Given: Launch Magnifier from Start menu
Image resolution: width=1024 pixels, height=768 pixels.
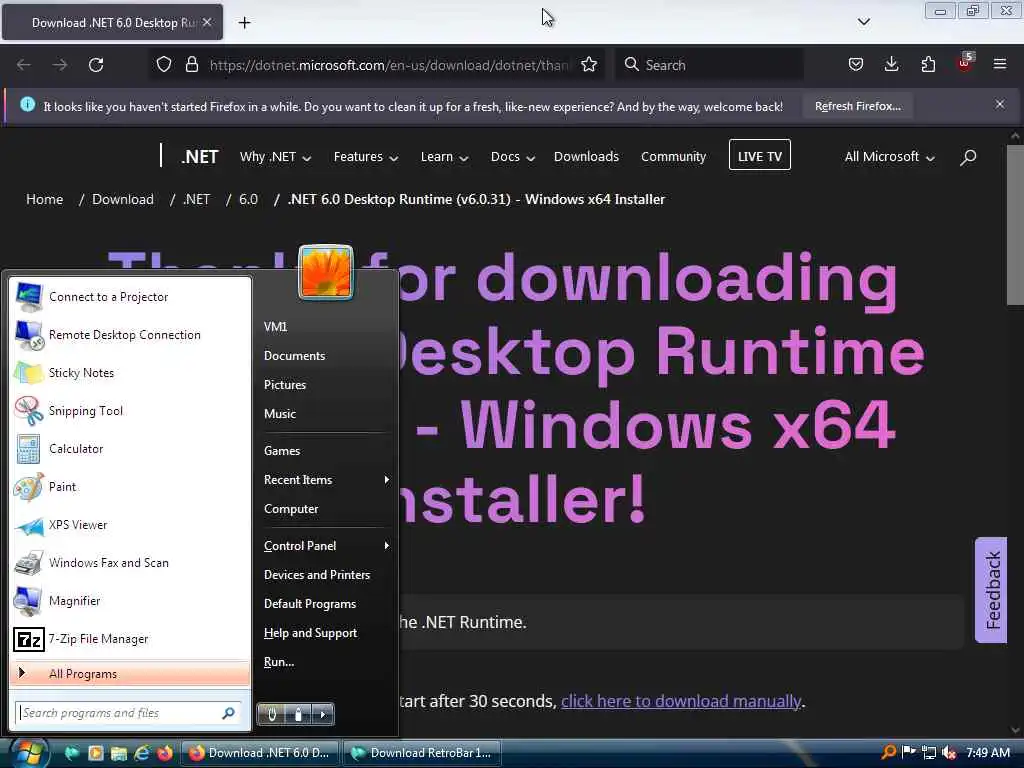Looking at the screenshot, I should pyautogui.click(x=130, y=601).
